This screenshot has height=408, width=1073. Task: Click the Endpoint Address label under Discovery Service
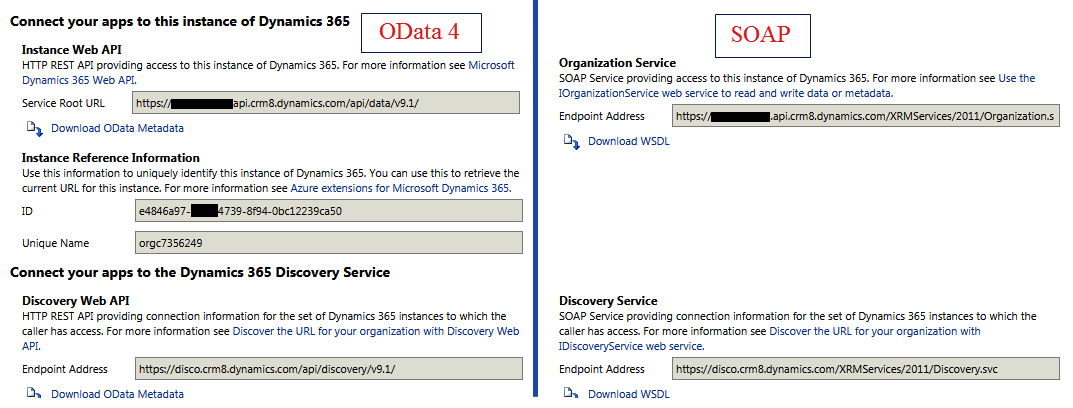pos(602,369)
